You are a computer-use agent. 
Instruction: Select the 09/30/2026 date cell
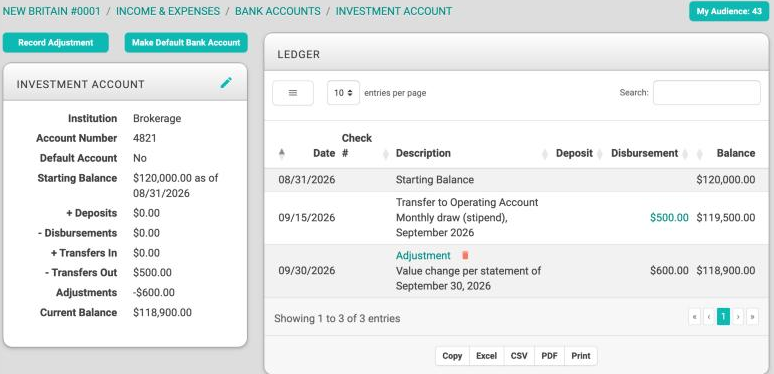pyautogui.click(x=307, y=270)
